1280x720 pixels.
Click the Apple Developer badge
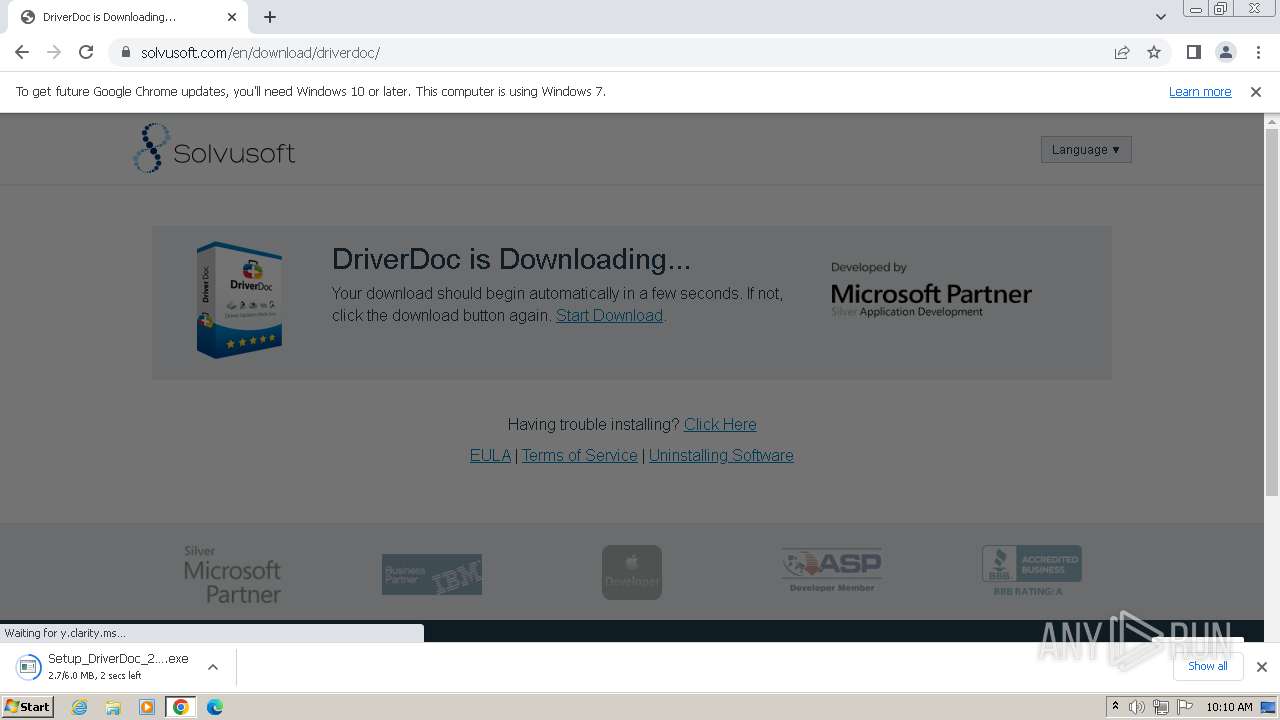632,572
